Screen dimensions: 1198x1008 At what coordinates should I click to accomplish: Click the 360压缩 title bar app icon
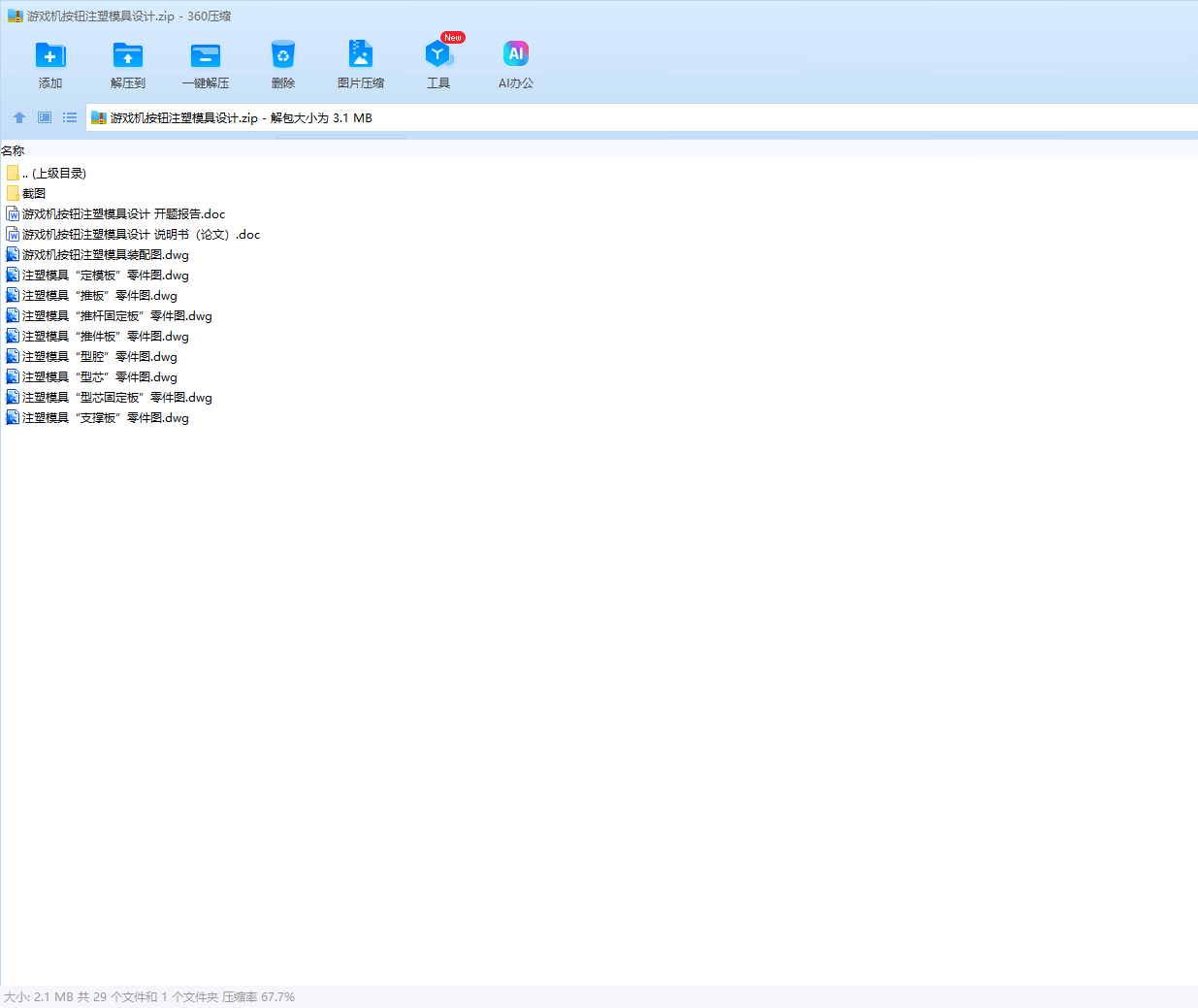[16, 16]
